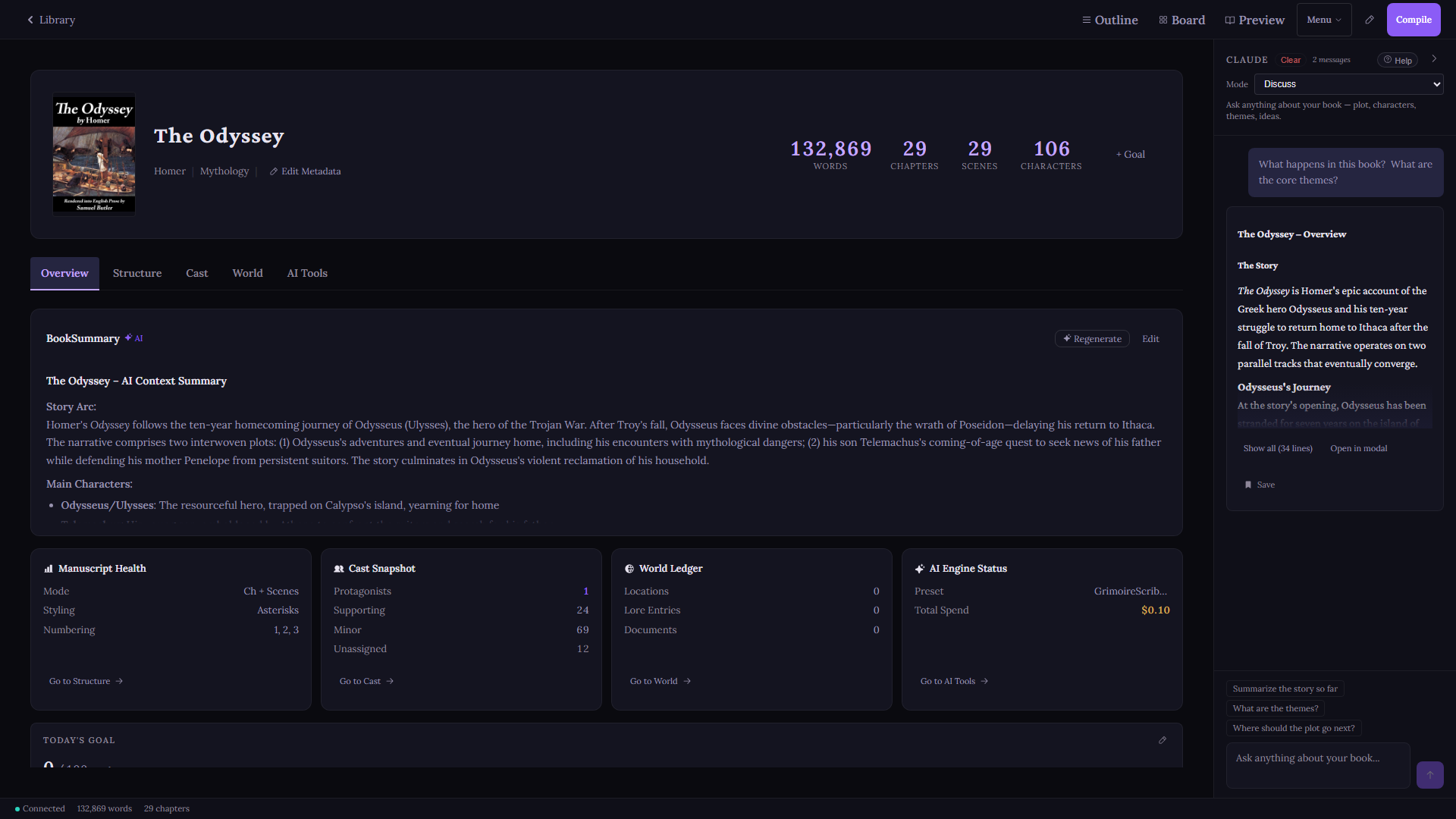Image resolution: width=1456 pixels, height=819 pixels.
Task: Click The Odyssey book cover thumbnail
Action: pyautogui.click(x=94, y=154)
